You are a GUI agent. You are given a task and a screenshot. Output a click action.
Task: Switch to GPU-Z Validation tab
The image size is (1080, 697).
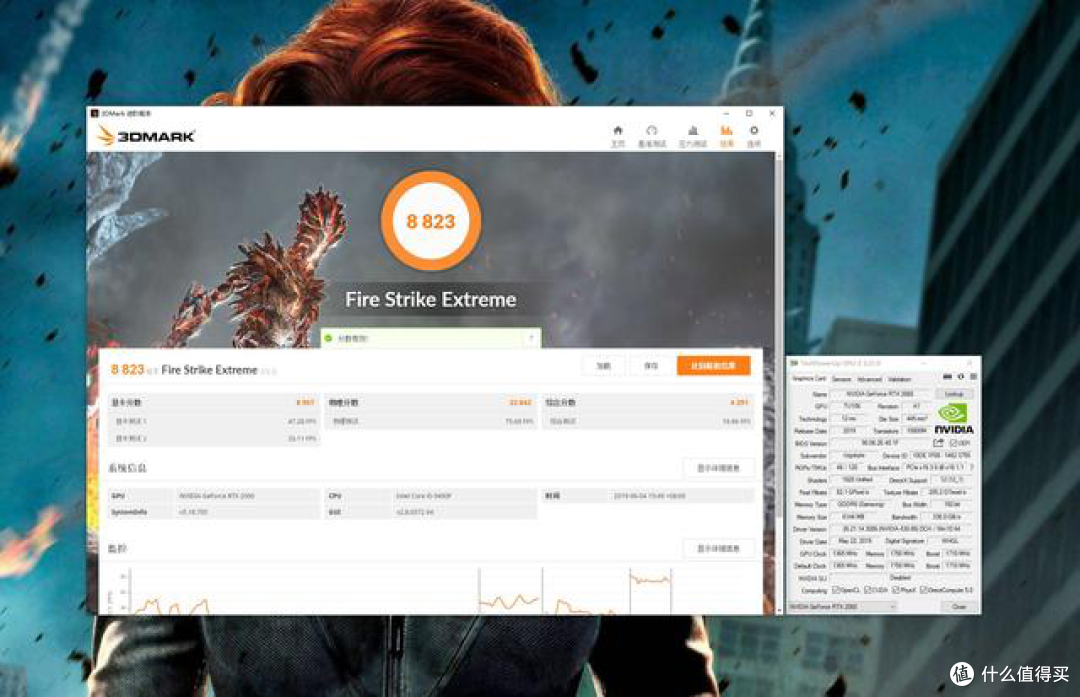point(899,379)
